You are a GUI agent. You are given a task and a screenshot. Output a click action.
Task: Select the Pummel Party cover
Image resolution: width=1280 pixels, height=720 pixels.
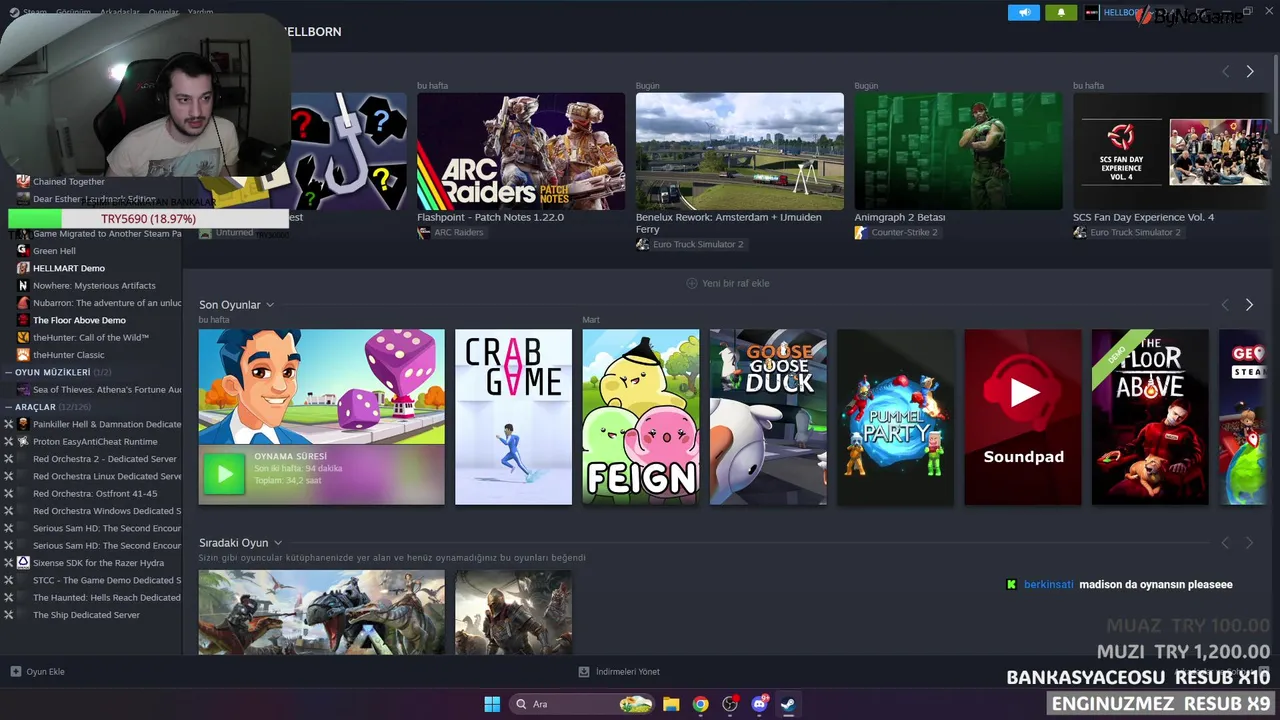pos(895,417)
